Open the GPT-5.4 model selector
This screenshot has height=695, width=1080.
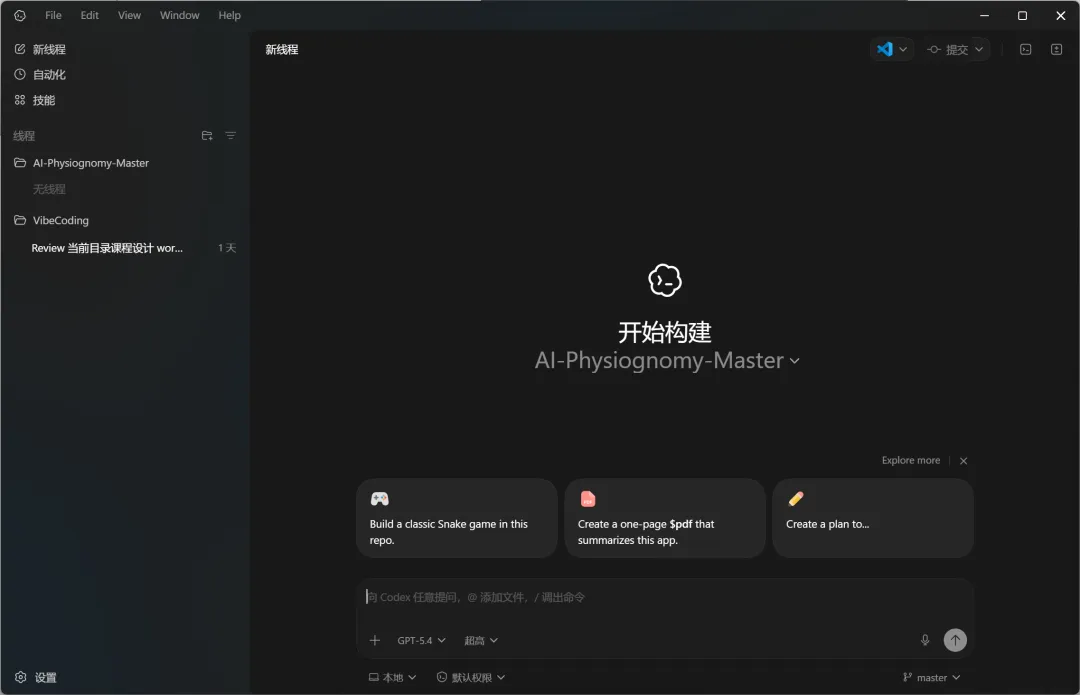point(420,640)
